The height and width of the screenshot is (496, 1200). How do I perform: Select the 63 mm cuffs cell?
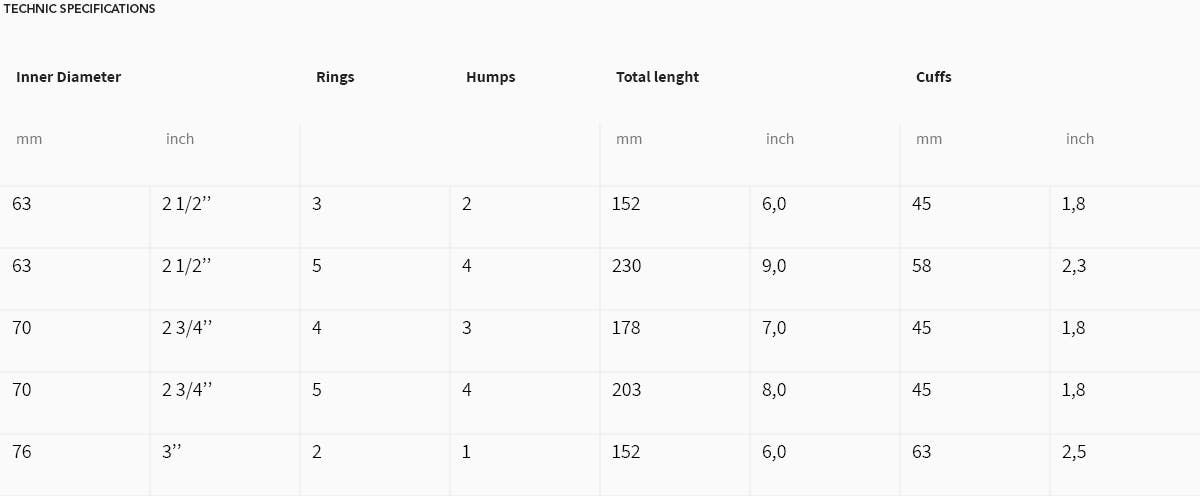(x=921, y=452)
